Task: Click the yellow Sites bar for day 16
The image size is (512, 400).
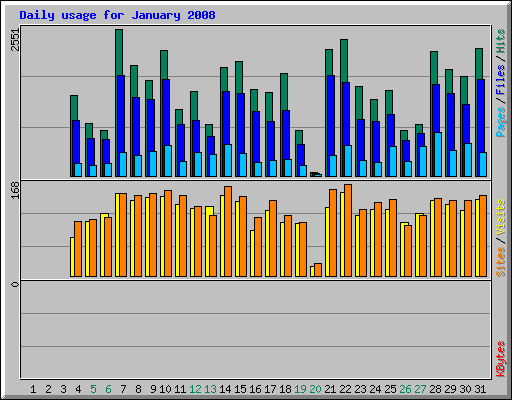Action: point(252,253)
